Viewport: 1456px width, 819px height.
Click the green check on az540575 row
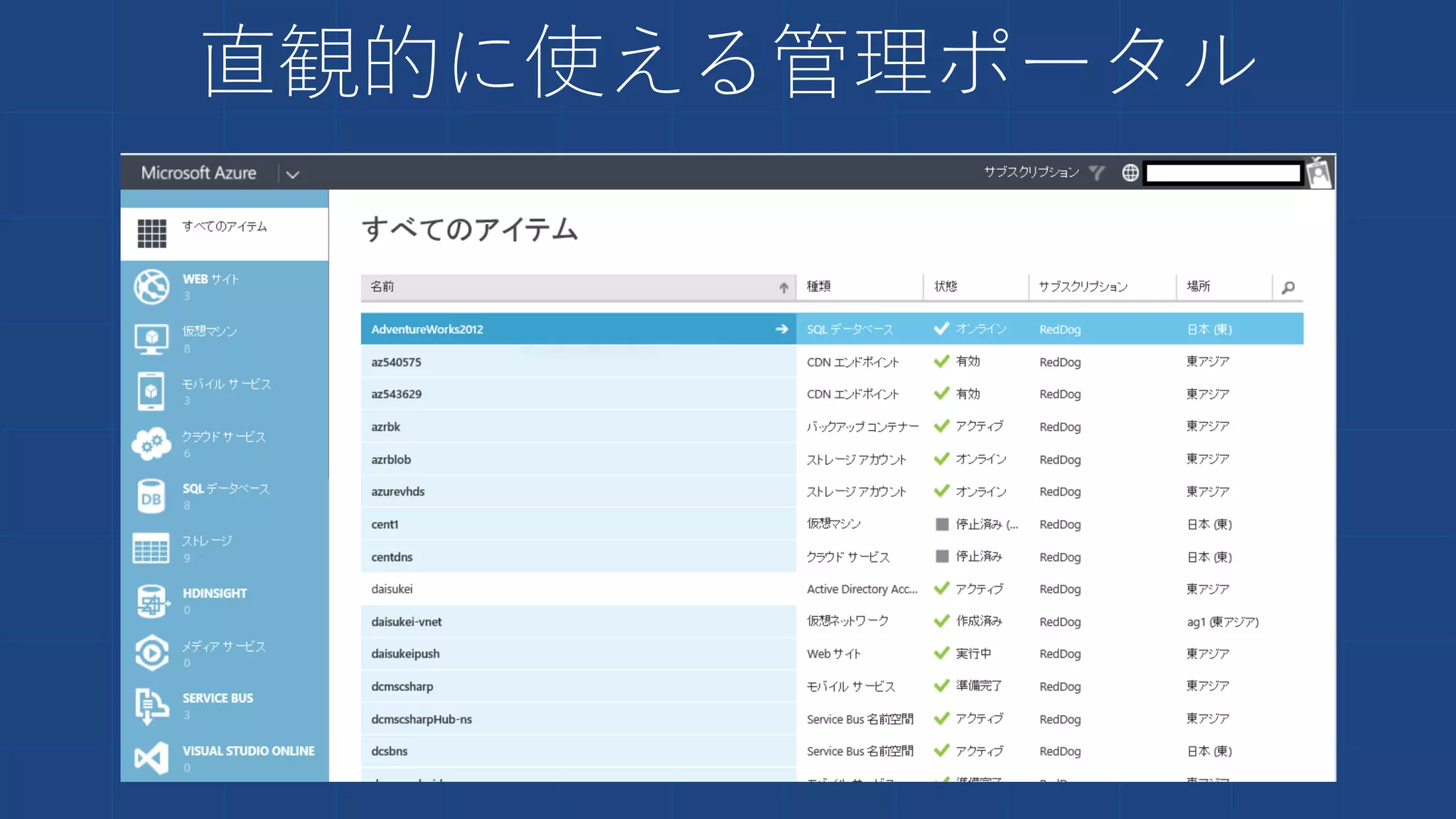(942, 361)
